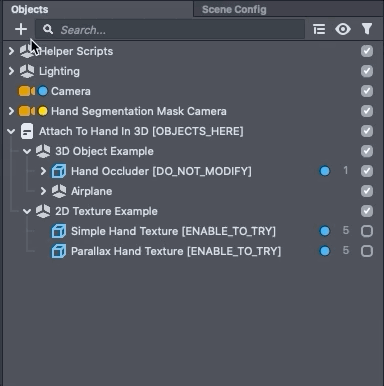The image size is (384, 386).
Task: Click the Attach To Hand script icon
Action: 27,131
